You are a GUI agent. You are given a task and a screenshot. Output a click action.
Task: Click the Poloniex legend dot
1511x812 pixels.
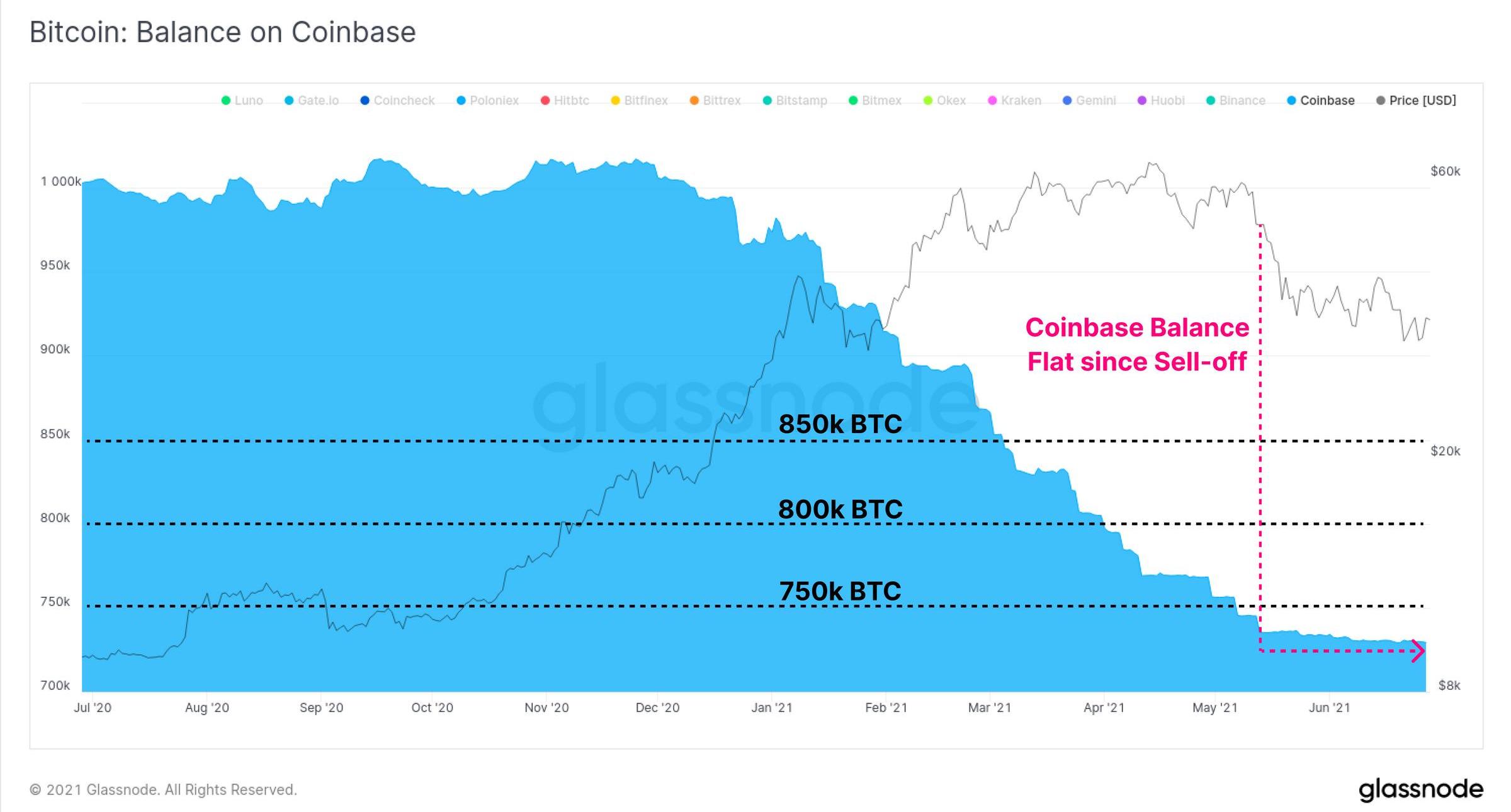tap(461, 101)
